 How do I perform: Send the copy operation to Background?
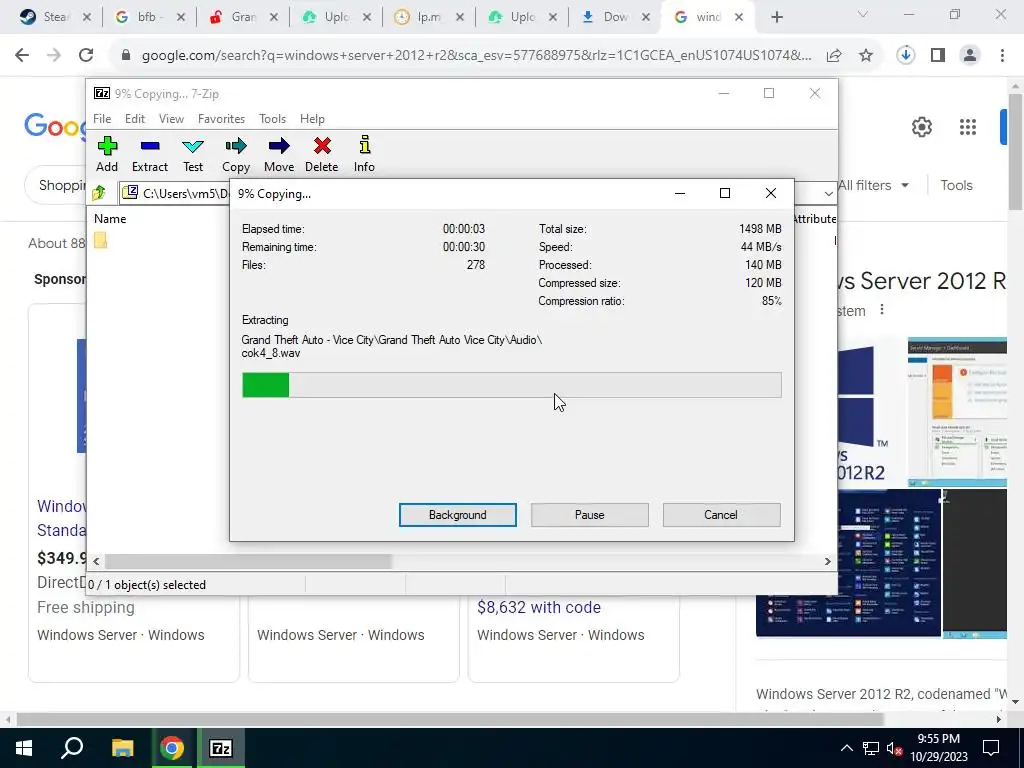click(458, 515)
